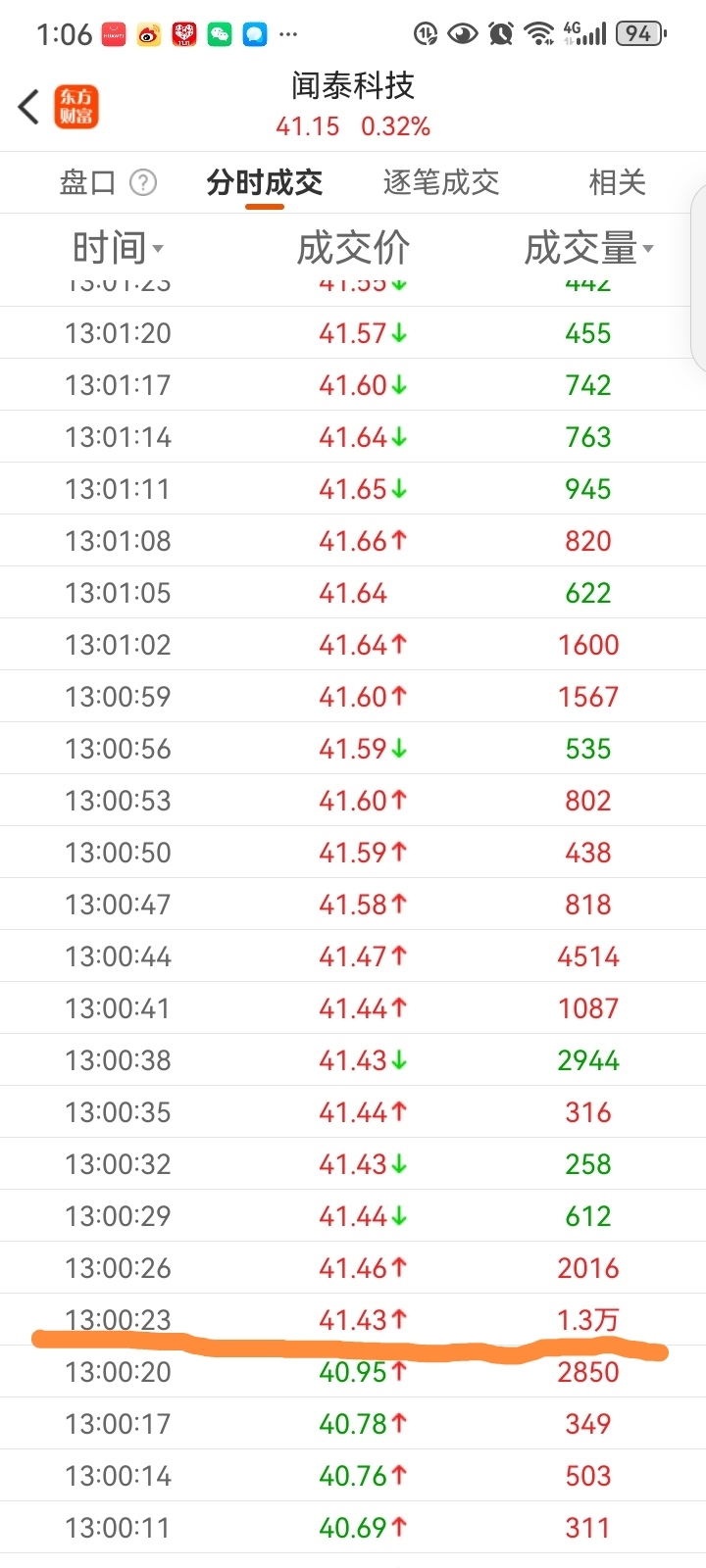The width and height of the screenshot is (706, 1568).
Task: Tap the Weibo notification icon
Action: click(x=149, y=35)
